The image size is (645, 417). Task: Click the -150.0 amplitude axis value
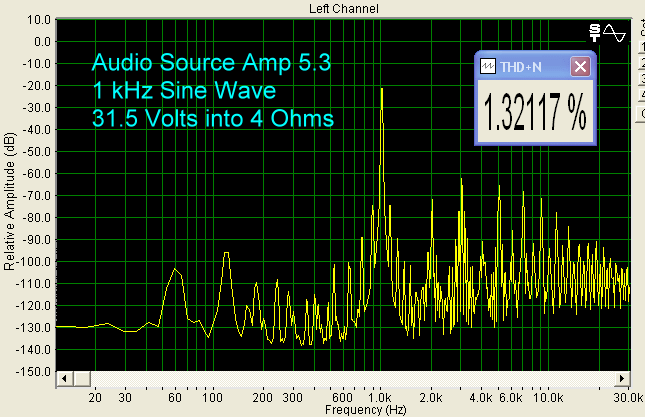point(34,372)
